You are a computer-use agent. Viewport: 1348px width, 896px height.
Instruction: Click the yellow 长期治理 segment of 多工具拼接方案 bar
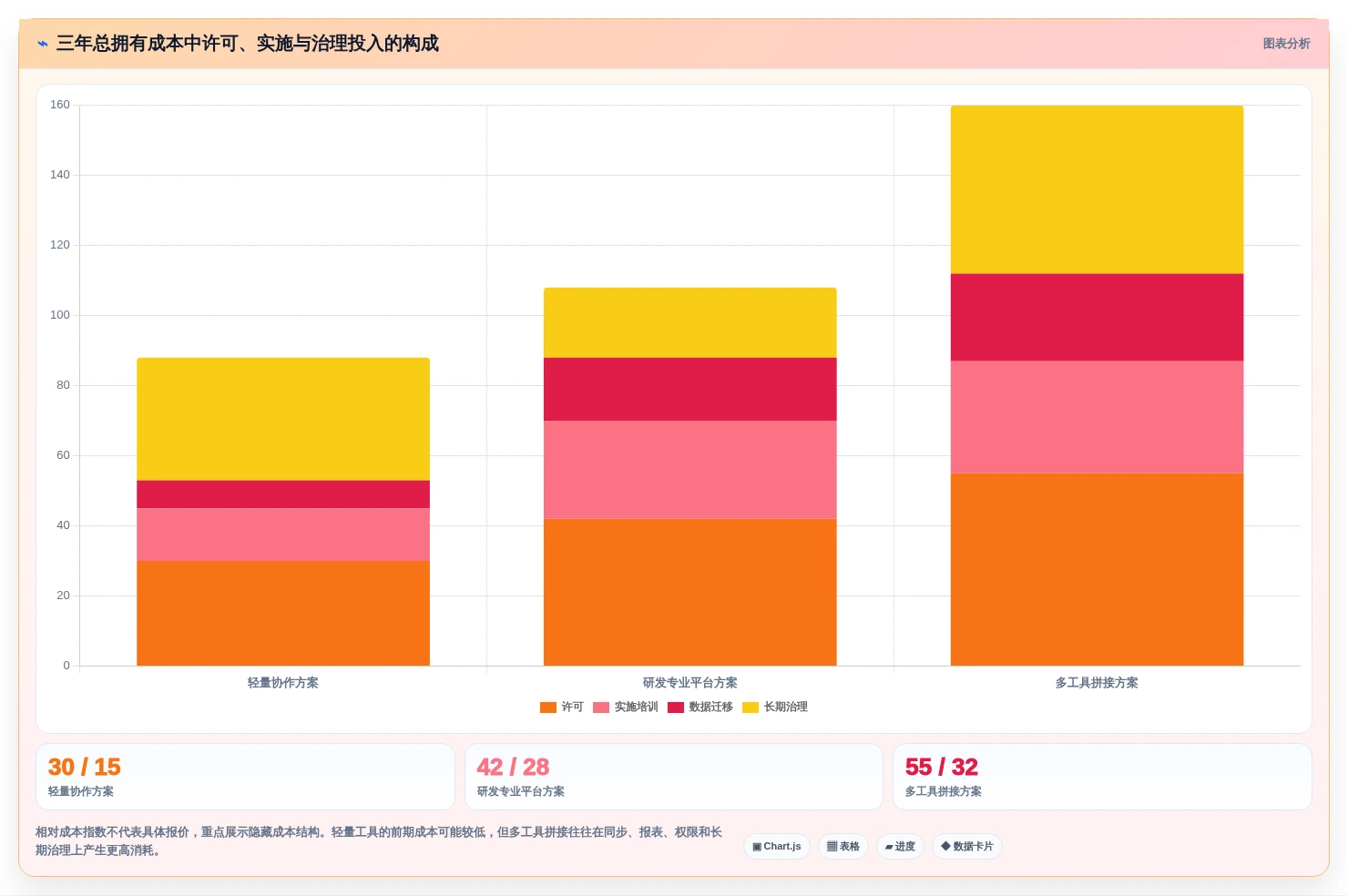pos(1097,189)
